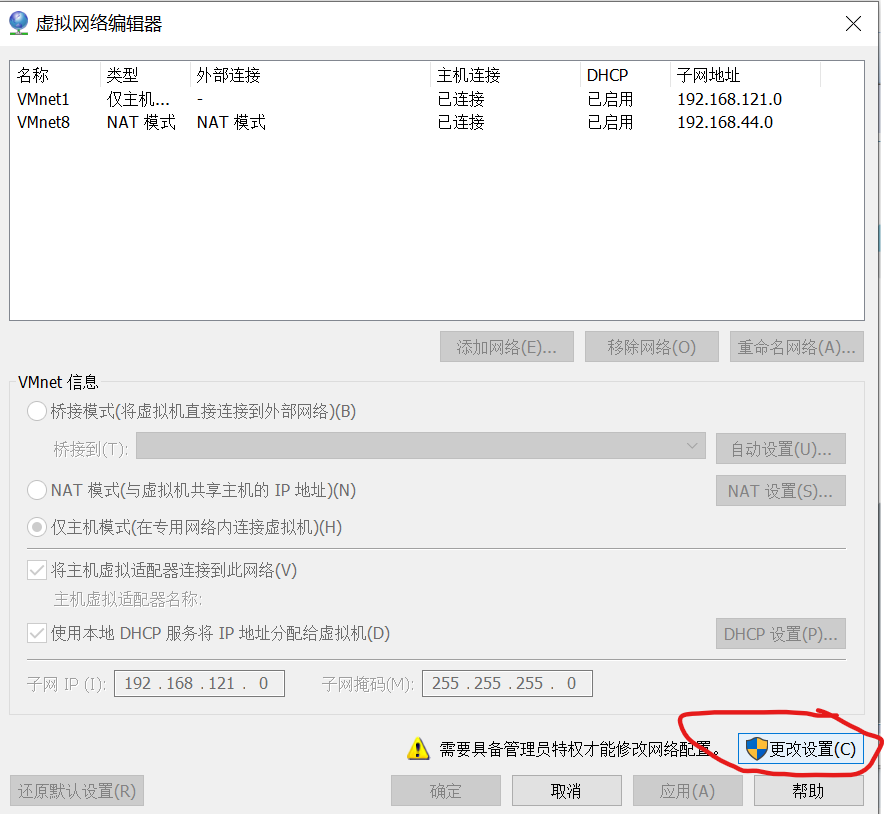Click the DHCP column header
This screenshot has width=888, height=814.
pyautogui.click(x=626, y=75)
